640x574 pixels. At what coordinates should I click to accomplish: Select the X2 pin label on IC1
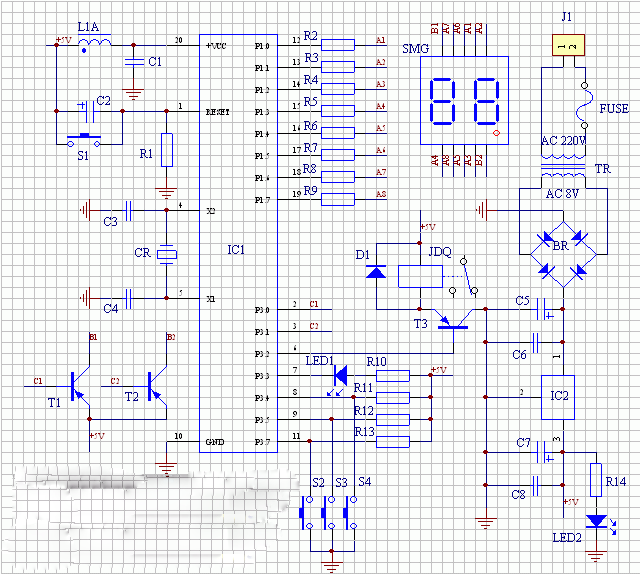(211, 211)
